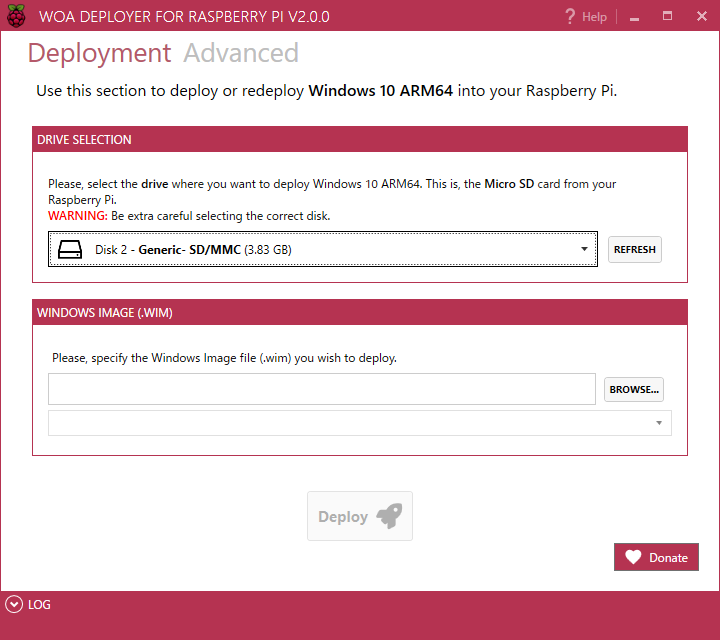720x640 pixels.
Task: Open Help from the title bar
Action: tap(586, 17)
